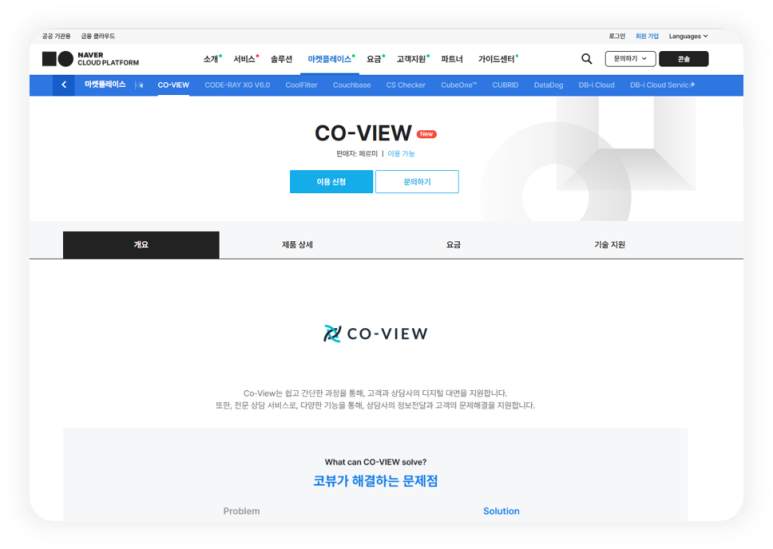773x549 pixels.
Task: Open the 금융 클라우드 link
Action: pos(98,36)
